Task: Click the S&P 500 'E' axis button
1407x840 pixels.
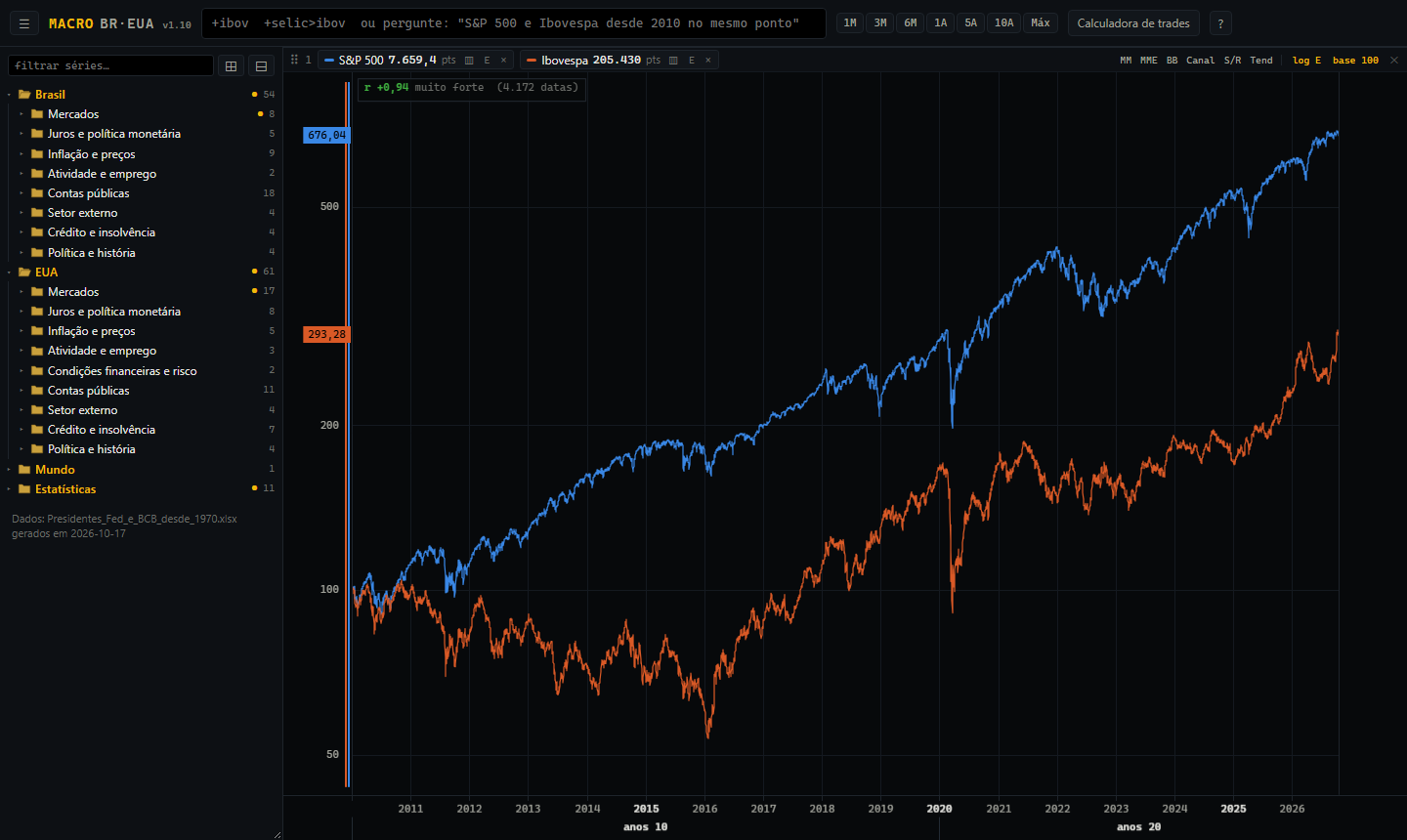Action: [487, 61]
